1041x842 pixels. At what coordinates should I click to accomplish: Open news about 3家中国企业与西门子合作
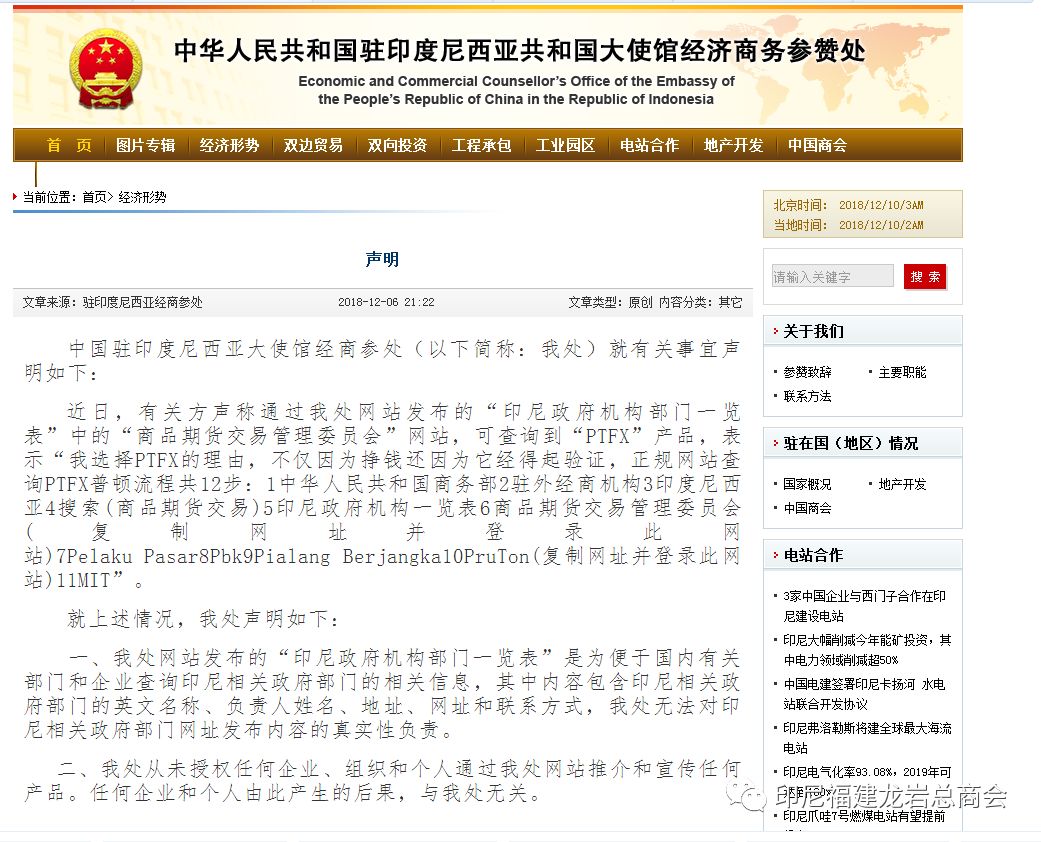[x=864, y=606]
